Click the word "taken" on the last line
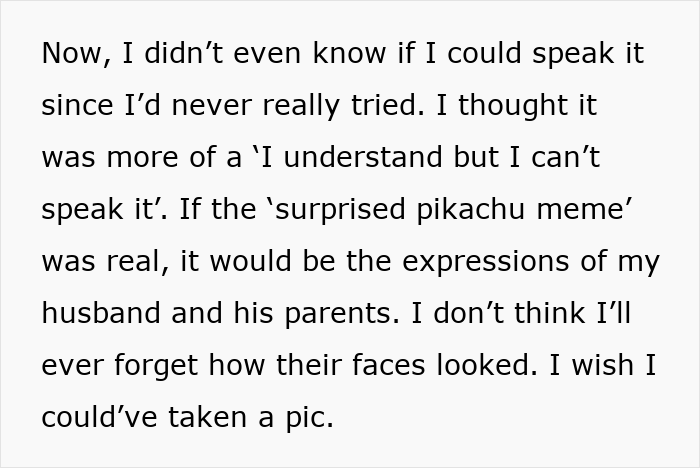This screenshot has width=700, height=468. (x=212, y=417)
